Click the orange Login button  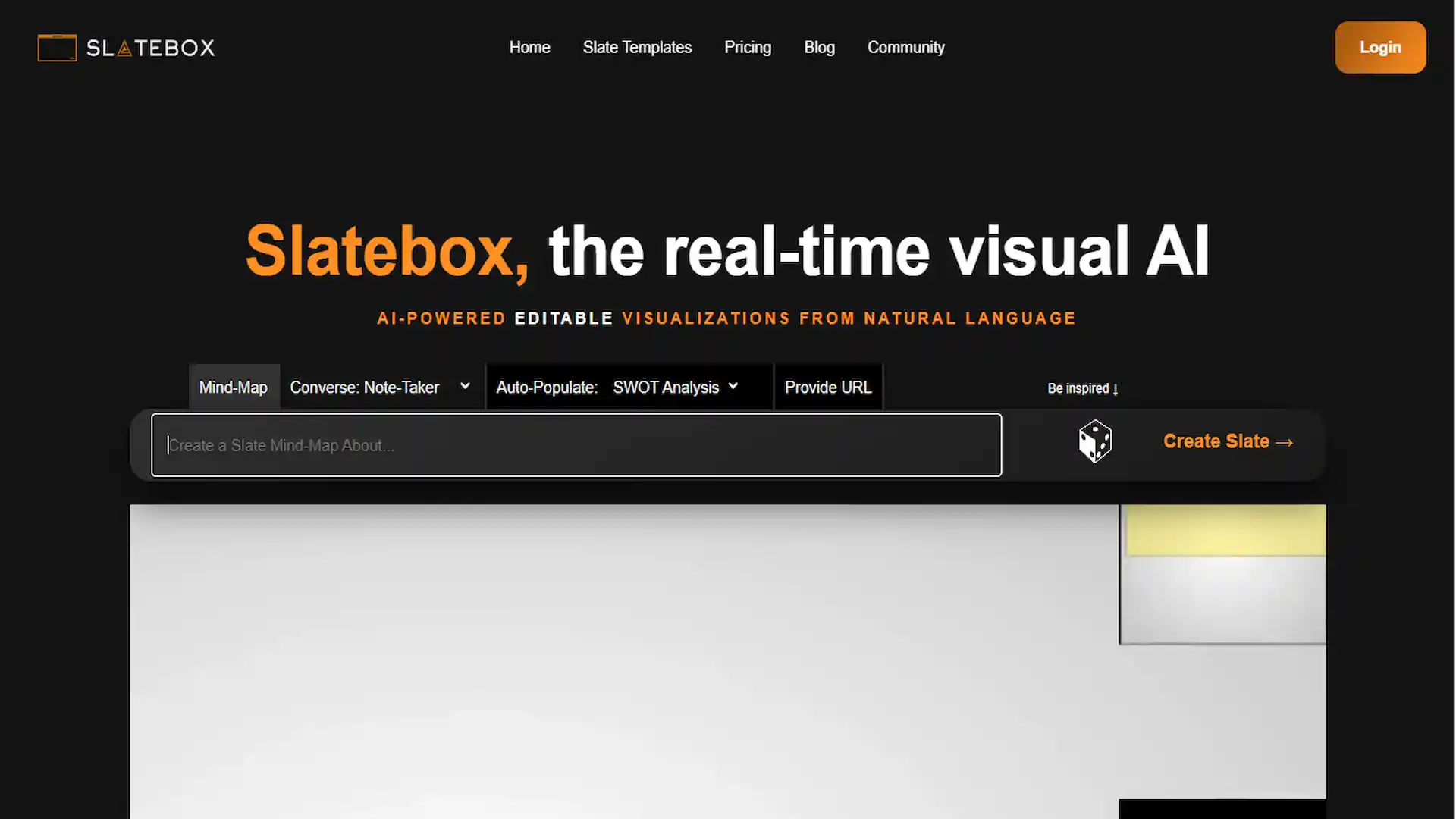pyautogui.click(x=1380, y=47)
